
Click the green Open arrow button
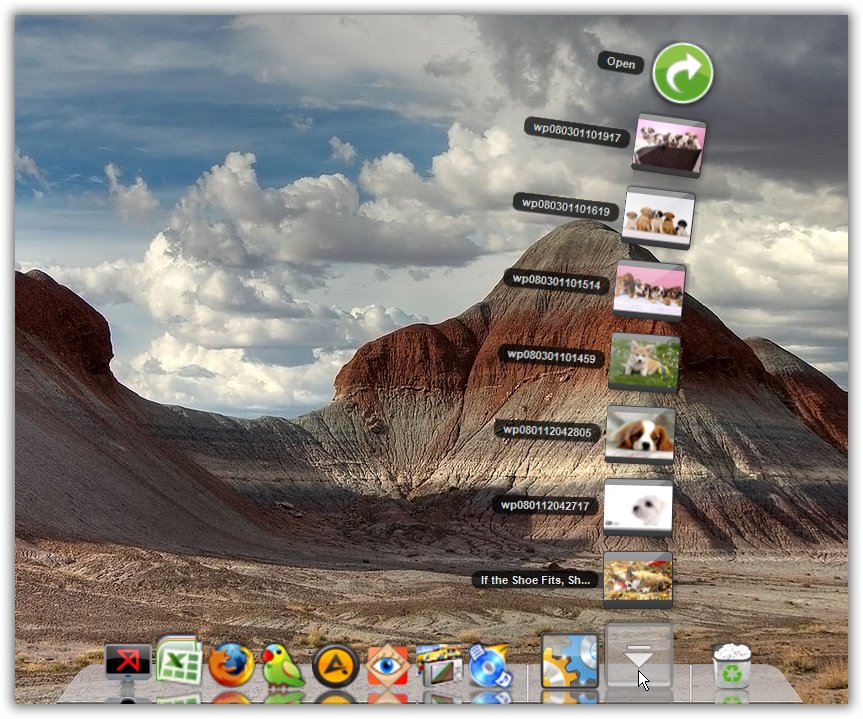[x=683, y=72]
